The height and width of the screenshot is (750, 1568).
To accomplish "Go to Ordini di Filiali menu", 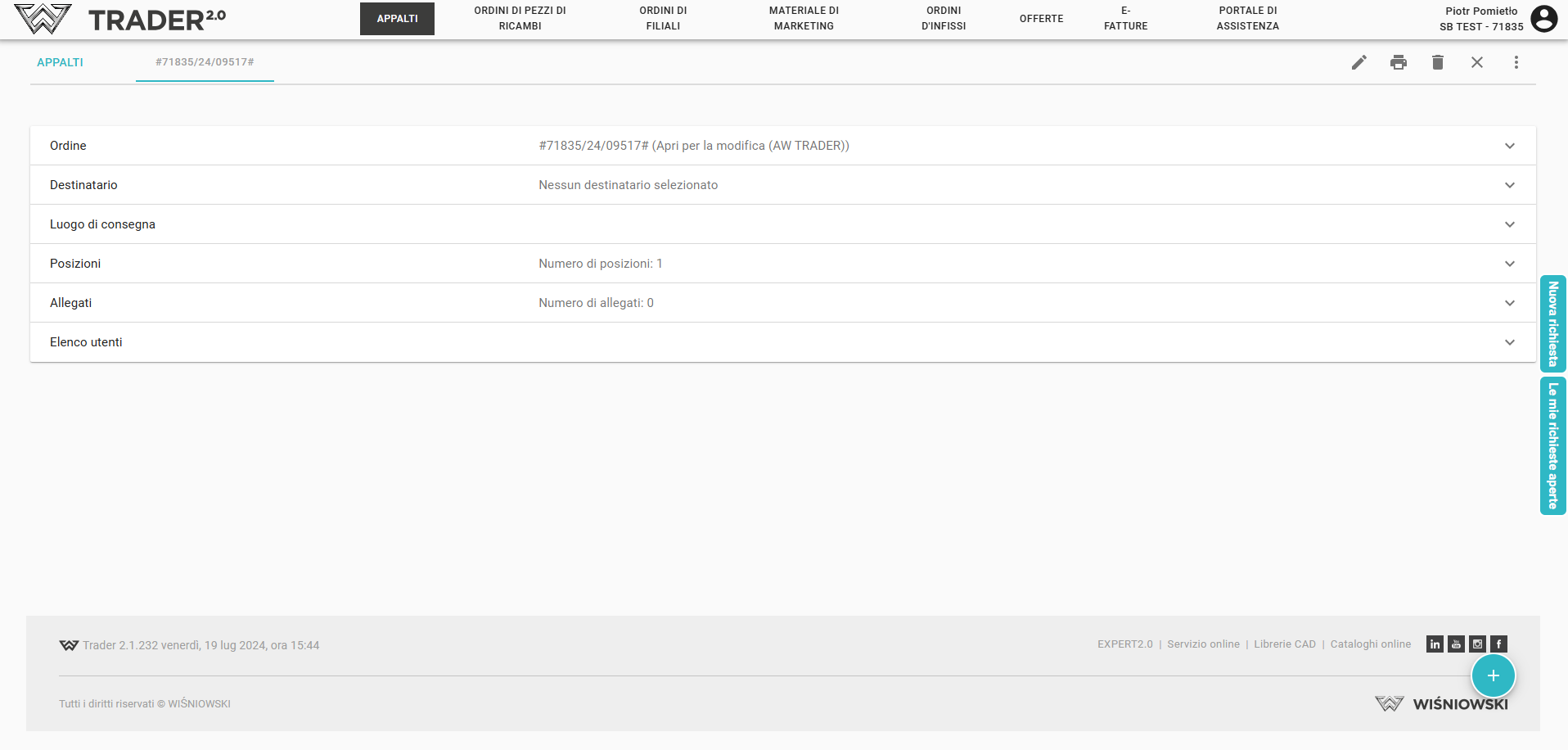I will pyautogui.click(x=663, y=19).
